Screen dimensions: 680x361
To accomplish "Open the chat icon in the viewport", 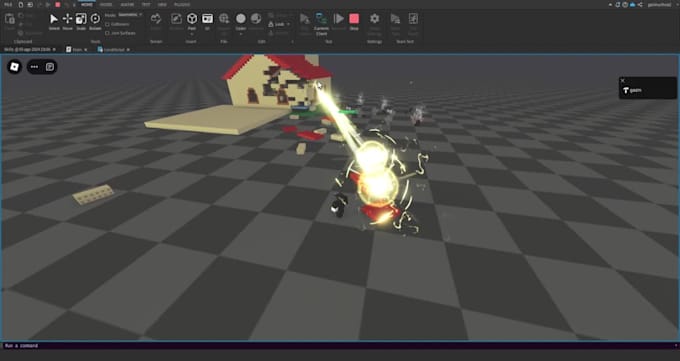I will point(50,67).
